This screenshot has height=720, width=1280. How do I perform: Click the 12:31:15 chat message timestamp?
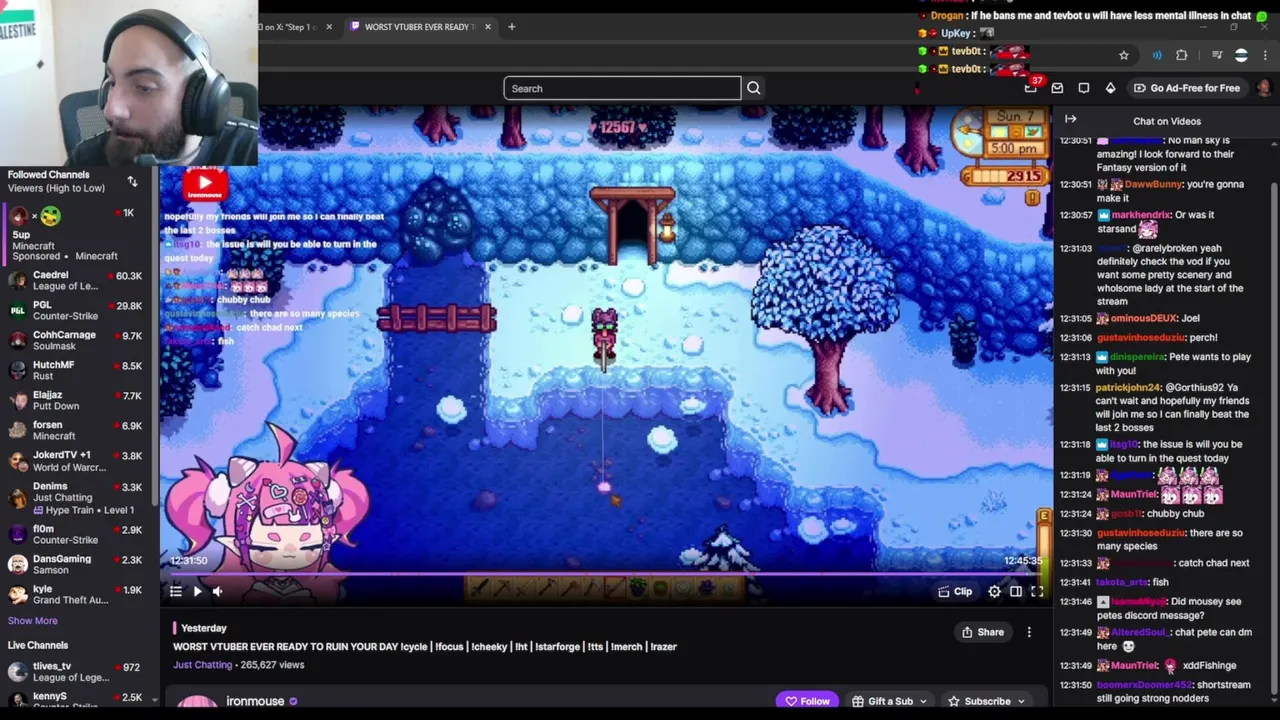[1076, 388]
